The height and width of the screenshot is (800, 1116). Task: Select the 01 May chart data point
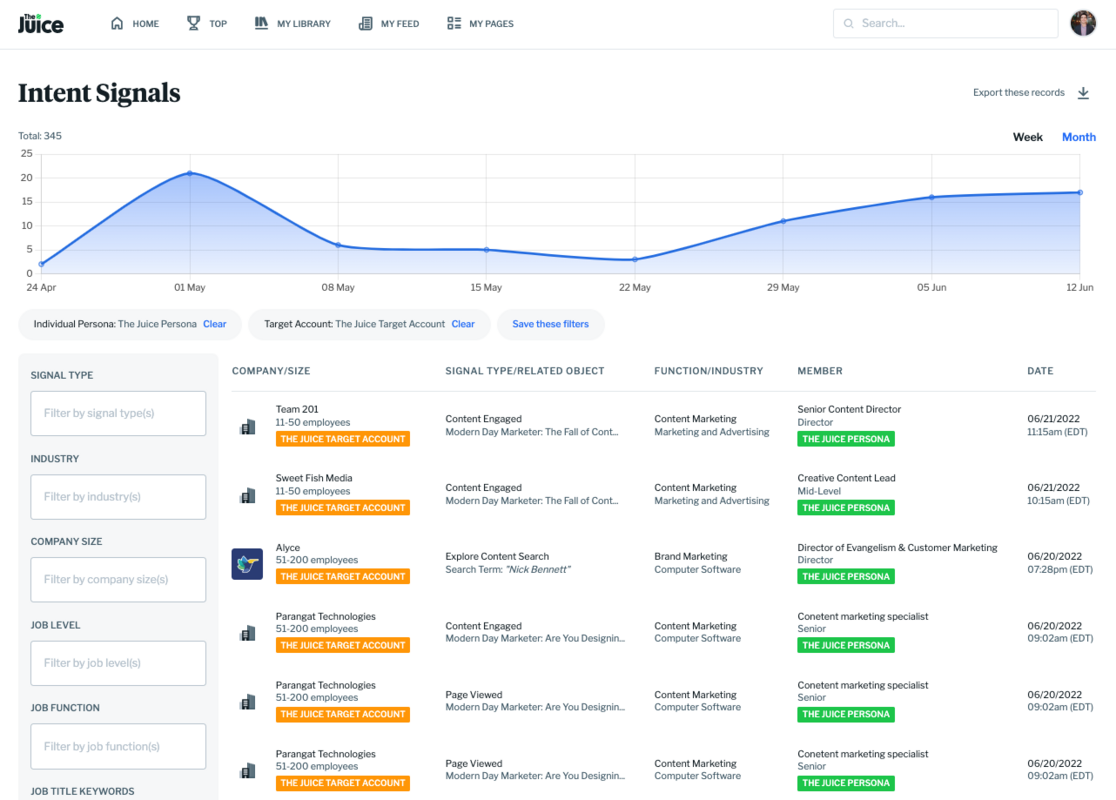190,173
